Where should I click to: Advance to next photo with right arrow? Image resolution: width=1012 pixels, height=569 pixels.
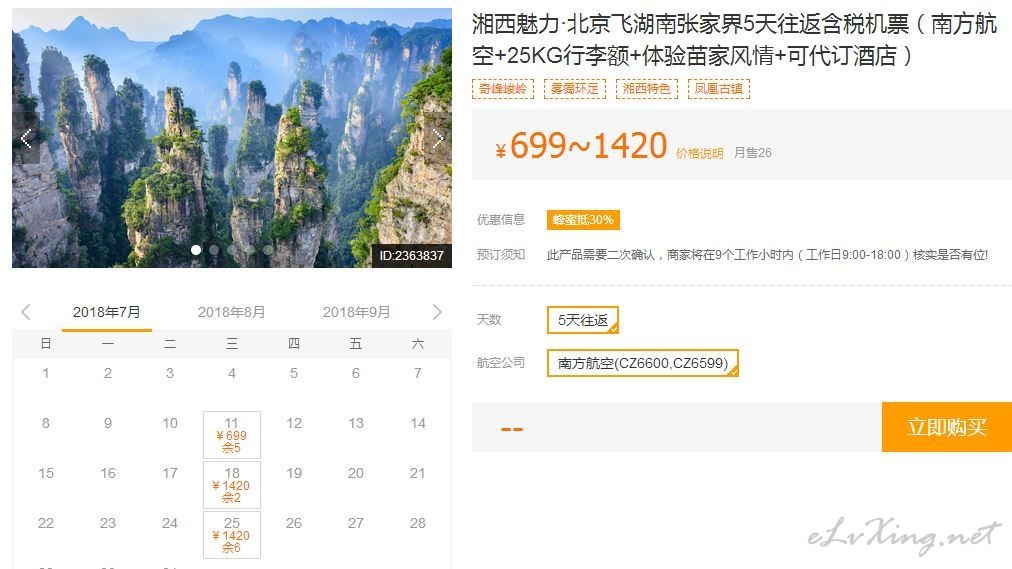tap(438, 138)
